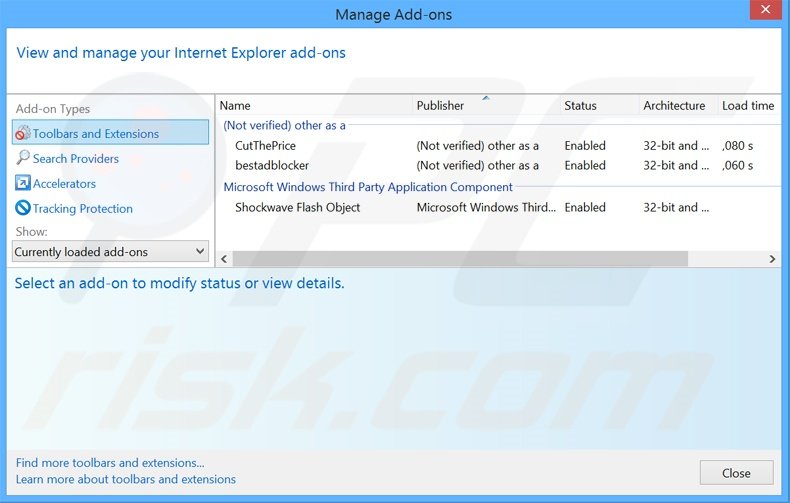The image size is (790, 503).
Task: Open the Currently loaded add-ons dropdown
Action: click(x=110, y=252)
